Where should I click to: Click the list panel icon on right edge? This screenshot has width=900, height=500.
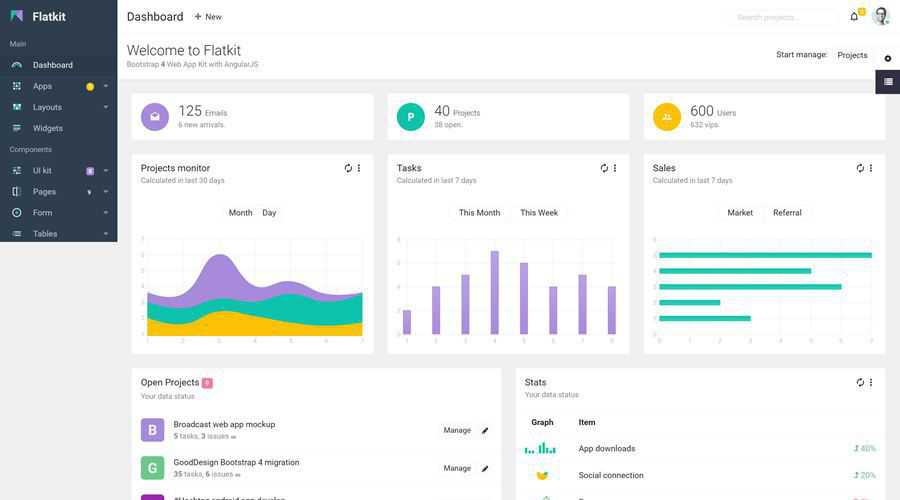click(x=887, y=82)
